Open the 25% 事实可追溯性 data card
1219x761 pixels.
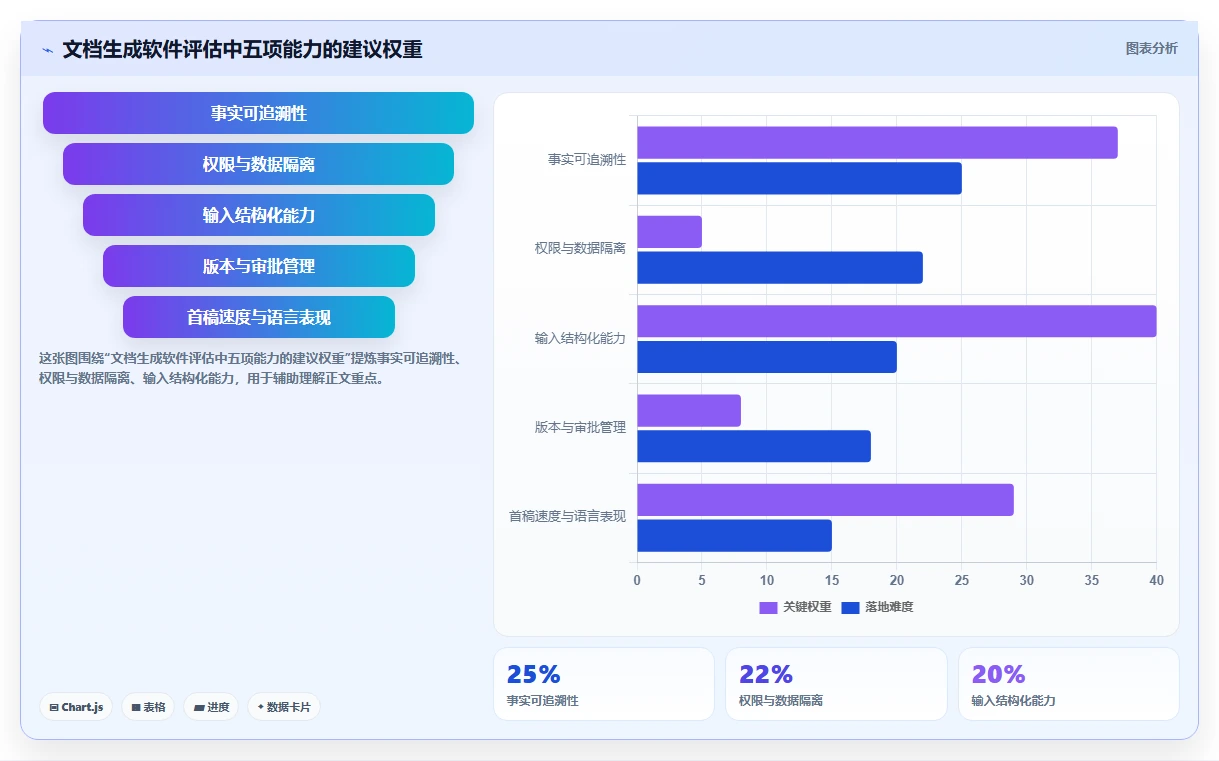click(x=604, y=684)
